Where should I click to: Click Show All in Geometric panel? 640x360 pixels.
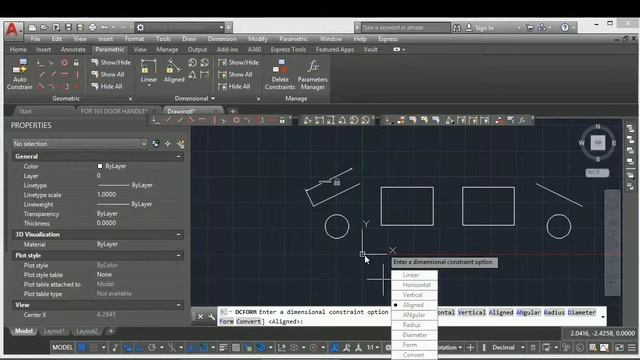pos(108,74)
